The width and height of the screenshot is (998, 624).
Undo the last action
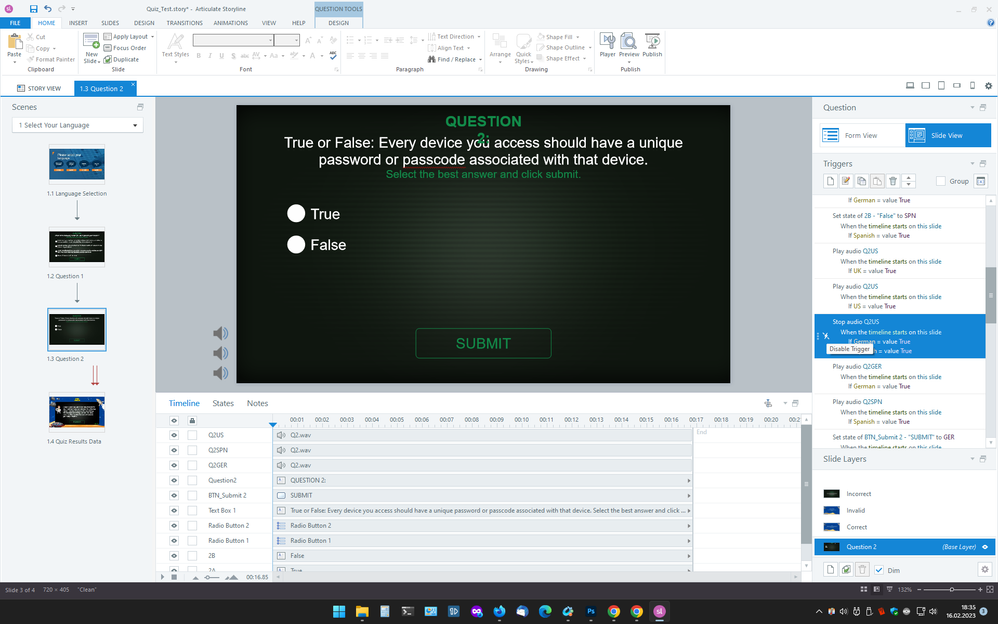[48, 9]
